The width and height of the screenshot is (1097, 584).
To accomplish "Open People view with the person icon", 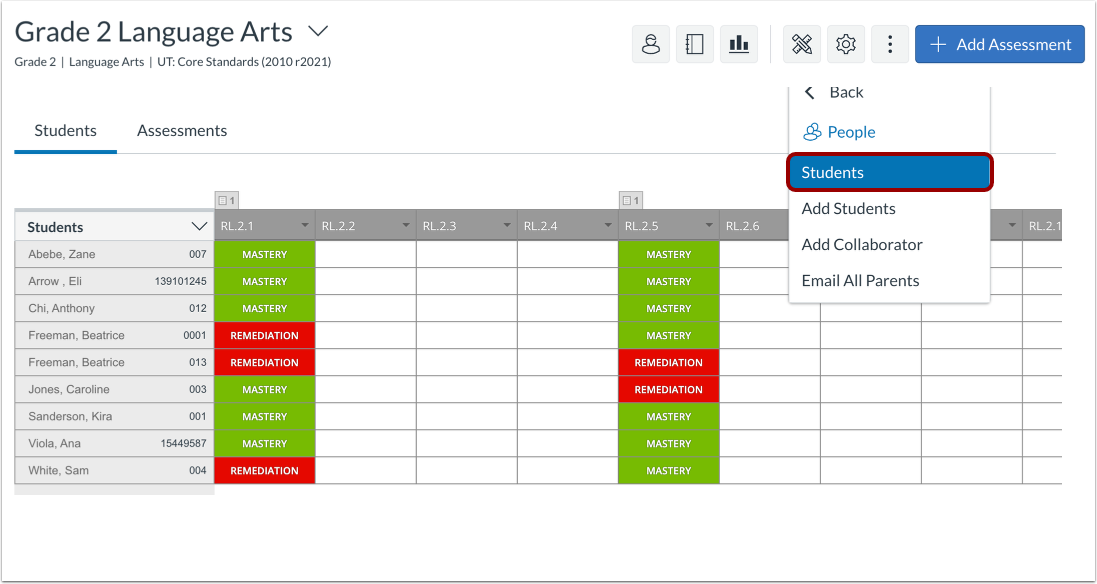I will (651, 44).
